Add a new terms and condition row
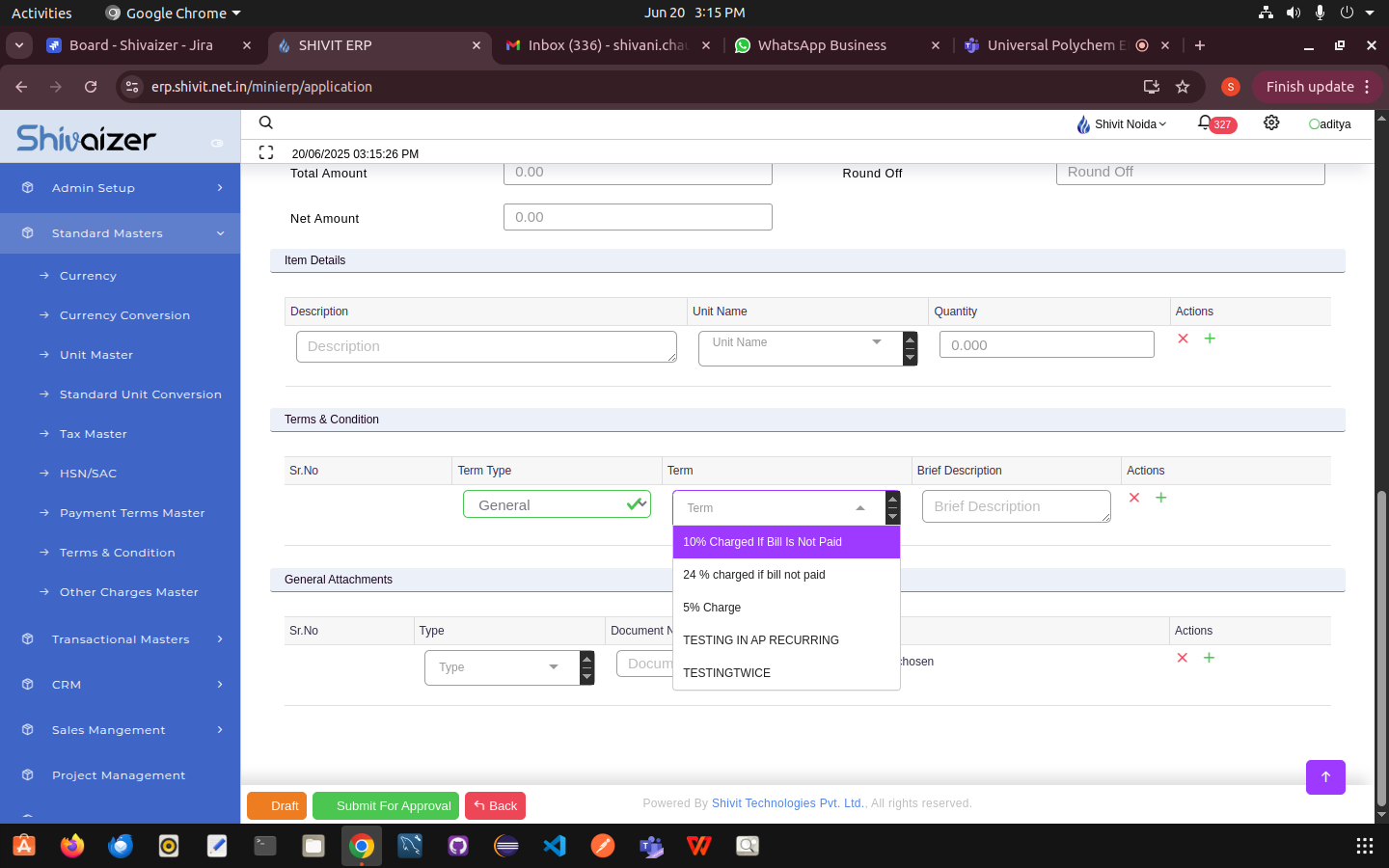The image size is (1389, 868). [1161, 498]
